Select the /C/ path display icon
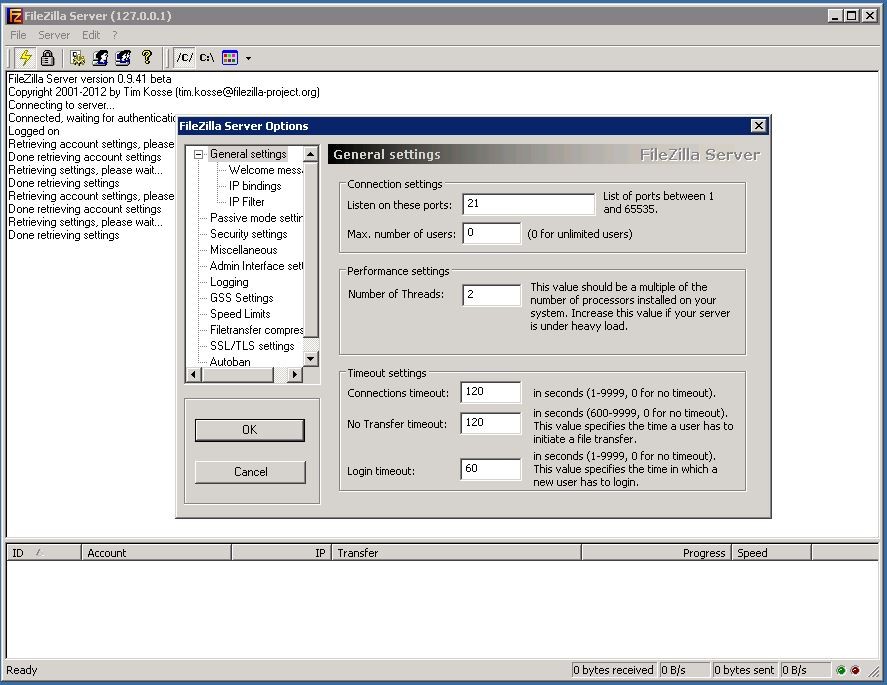This screenshot has width=887, height=685. coord(184,58)
